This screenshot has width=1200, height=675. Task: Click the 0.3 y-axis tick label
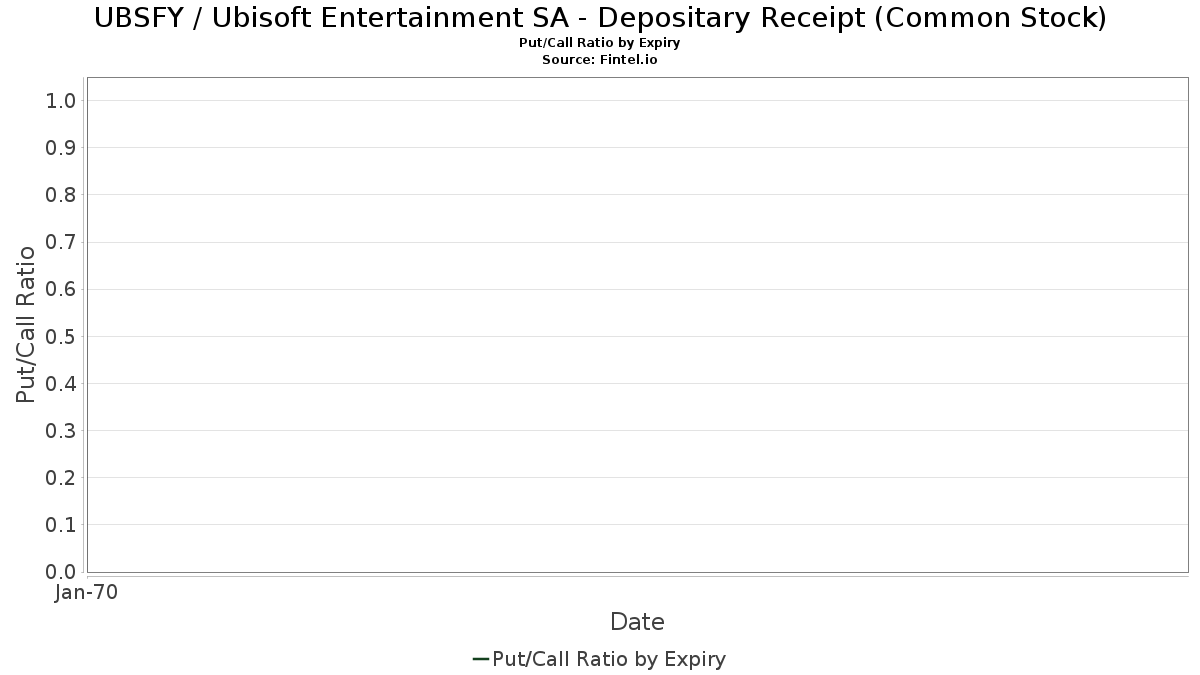tap(61, 431)
